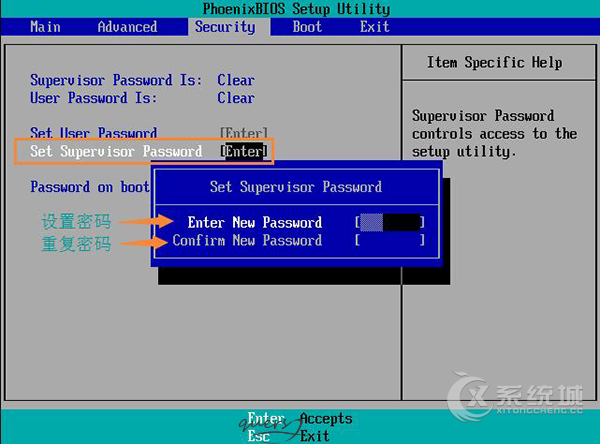Select the Security tab
Screen dimensions: 600x444
point(225,27)
